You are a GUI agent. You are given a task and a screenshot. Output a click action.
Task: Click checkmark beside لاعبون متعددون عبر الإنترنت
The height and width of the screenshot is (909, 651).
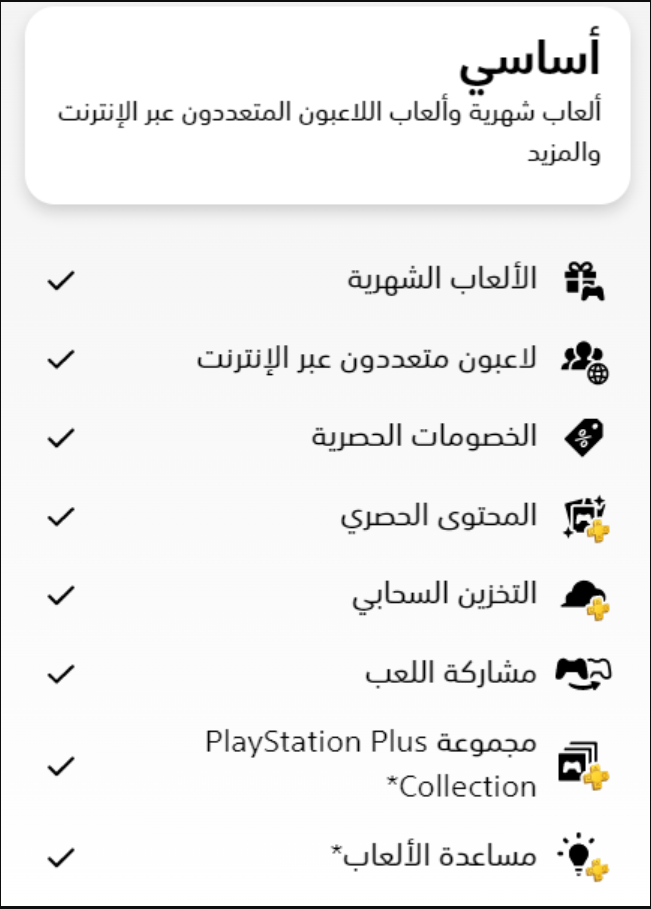click(x=61, y=359)
